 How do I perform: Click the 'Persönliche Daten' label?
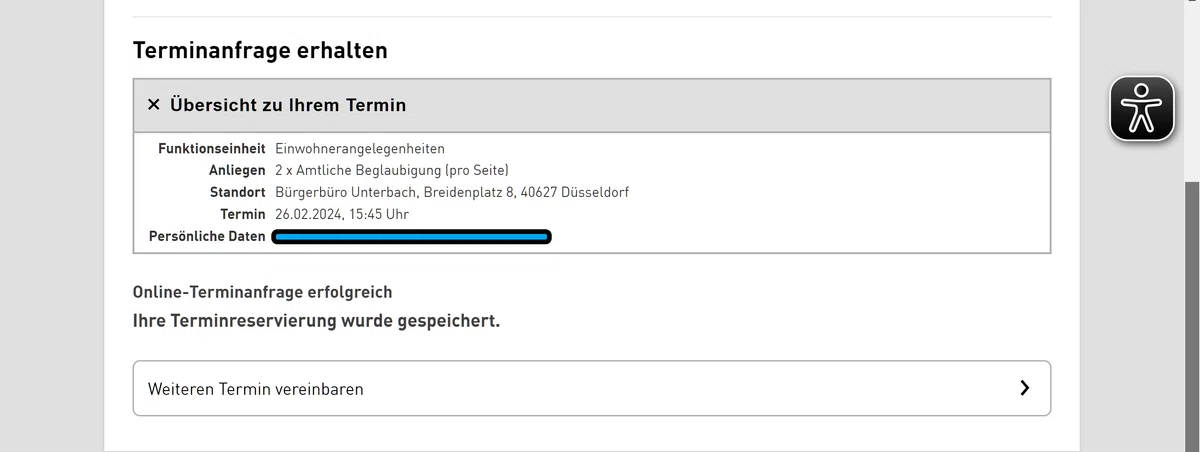(207, 236)
